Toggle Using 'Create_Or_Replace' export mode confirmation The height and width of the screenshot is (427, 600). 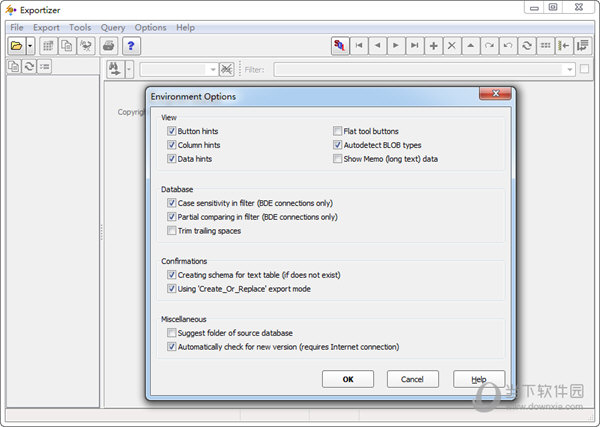171,289
